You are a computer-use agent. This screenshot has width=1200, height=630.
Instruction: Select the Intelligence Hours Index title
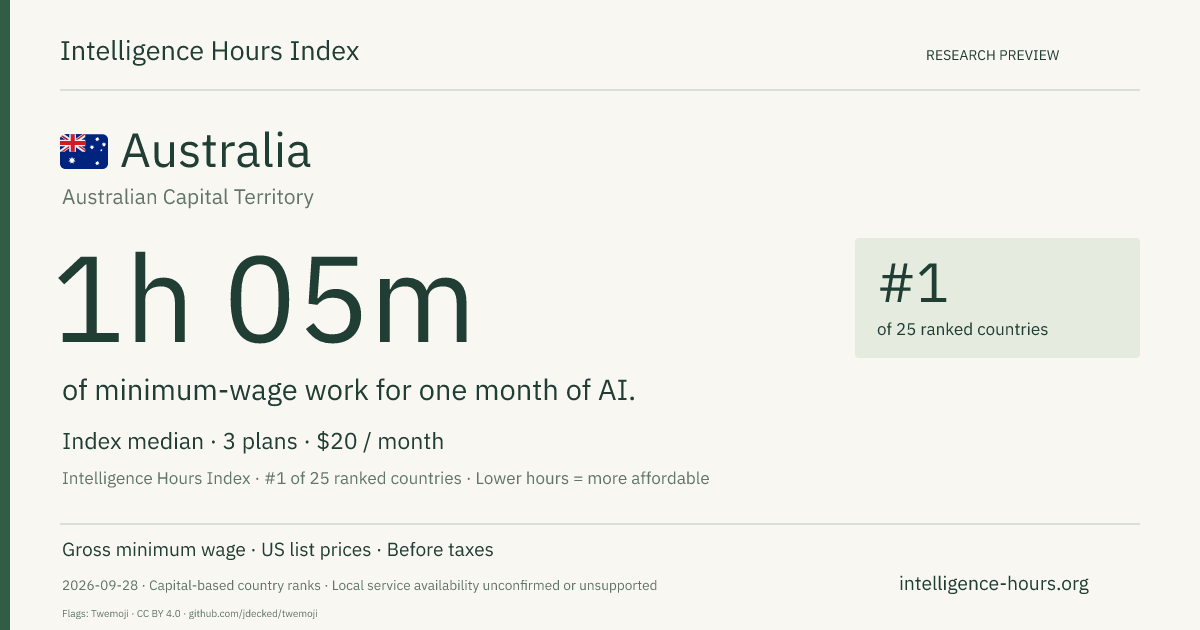point(209,52)
